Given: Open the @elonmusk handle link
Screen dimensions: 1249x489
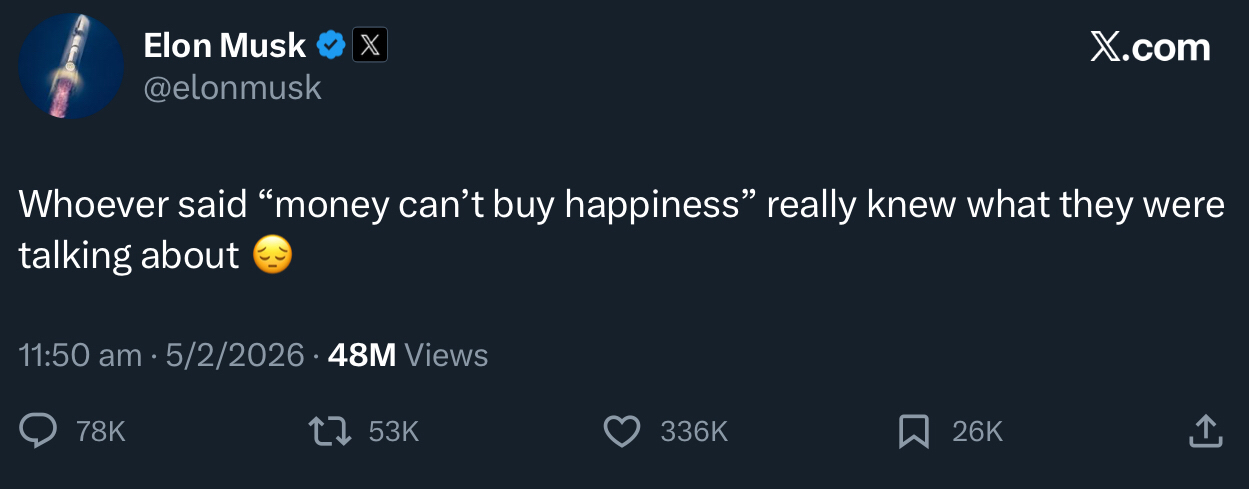Looking at the screenshot, I should click(x=232, y=88).
